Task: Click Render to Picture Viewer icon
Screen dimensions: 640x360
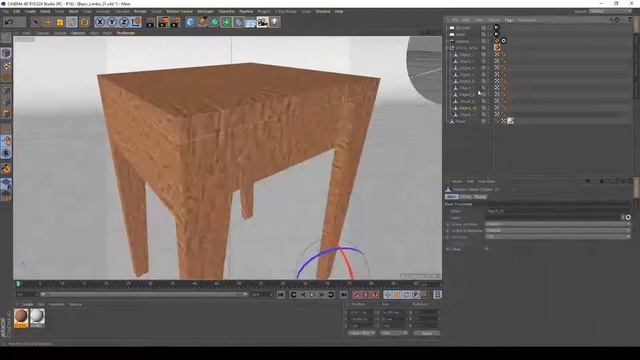Action: (163, 22)
